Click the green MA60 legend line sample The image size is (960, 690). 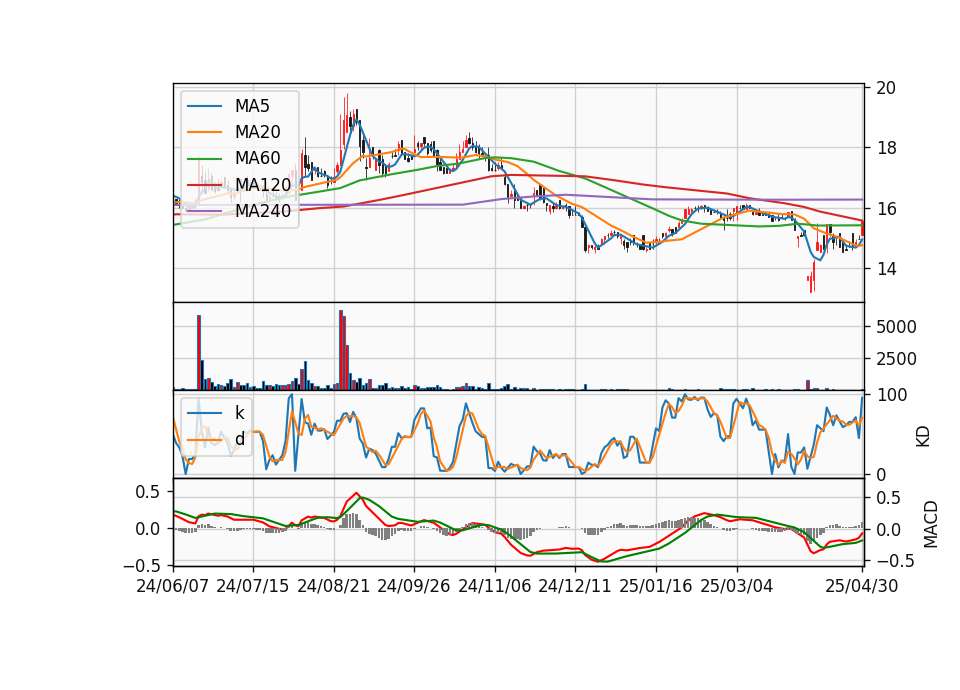coord(204,159)
